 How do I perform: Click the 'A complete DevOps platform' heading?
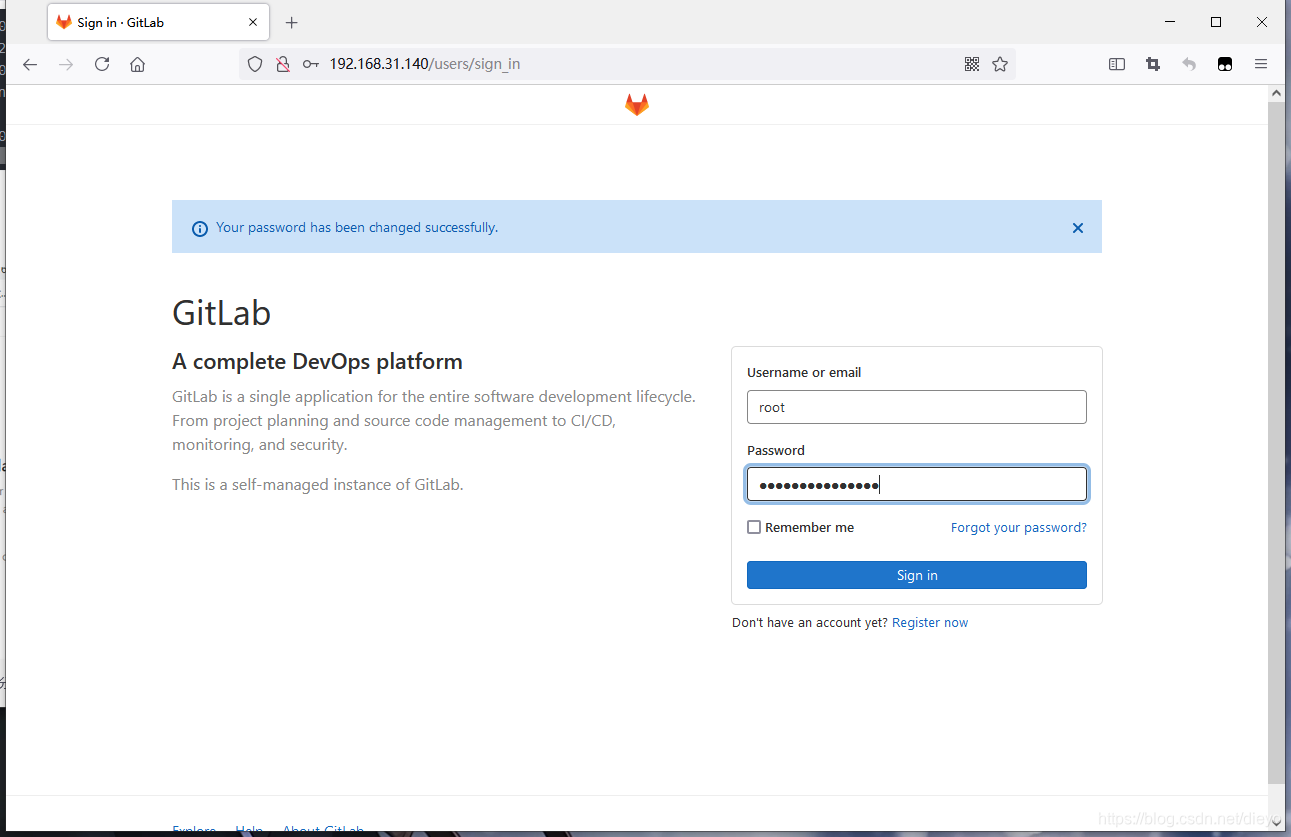[317, 361]
